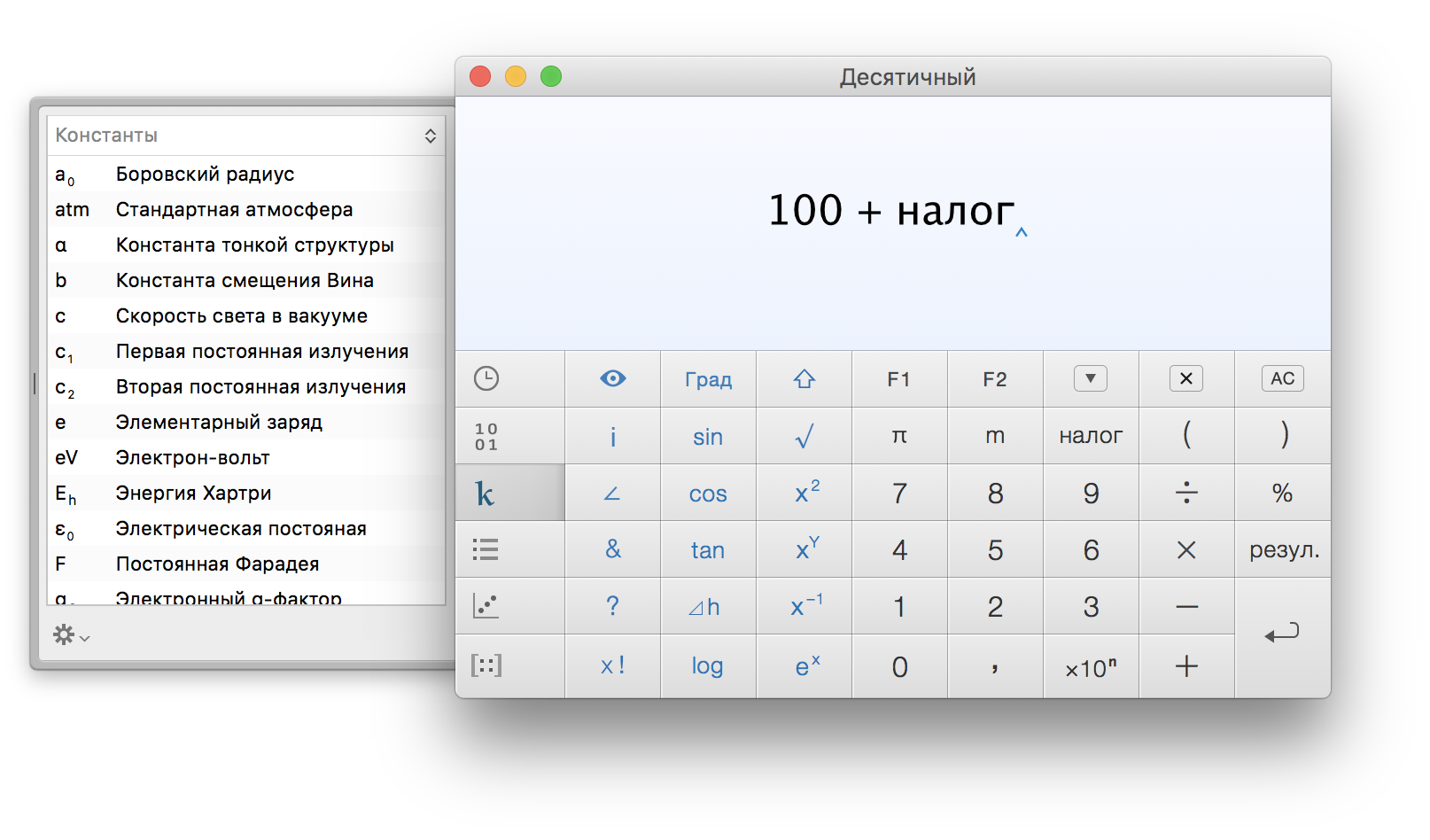Click the ampersand & key
The image size is (1430, 840).
click(613, 549)
